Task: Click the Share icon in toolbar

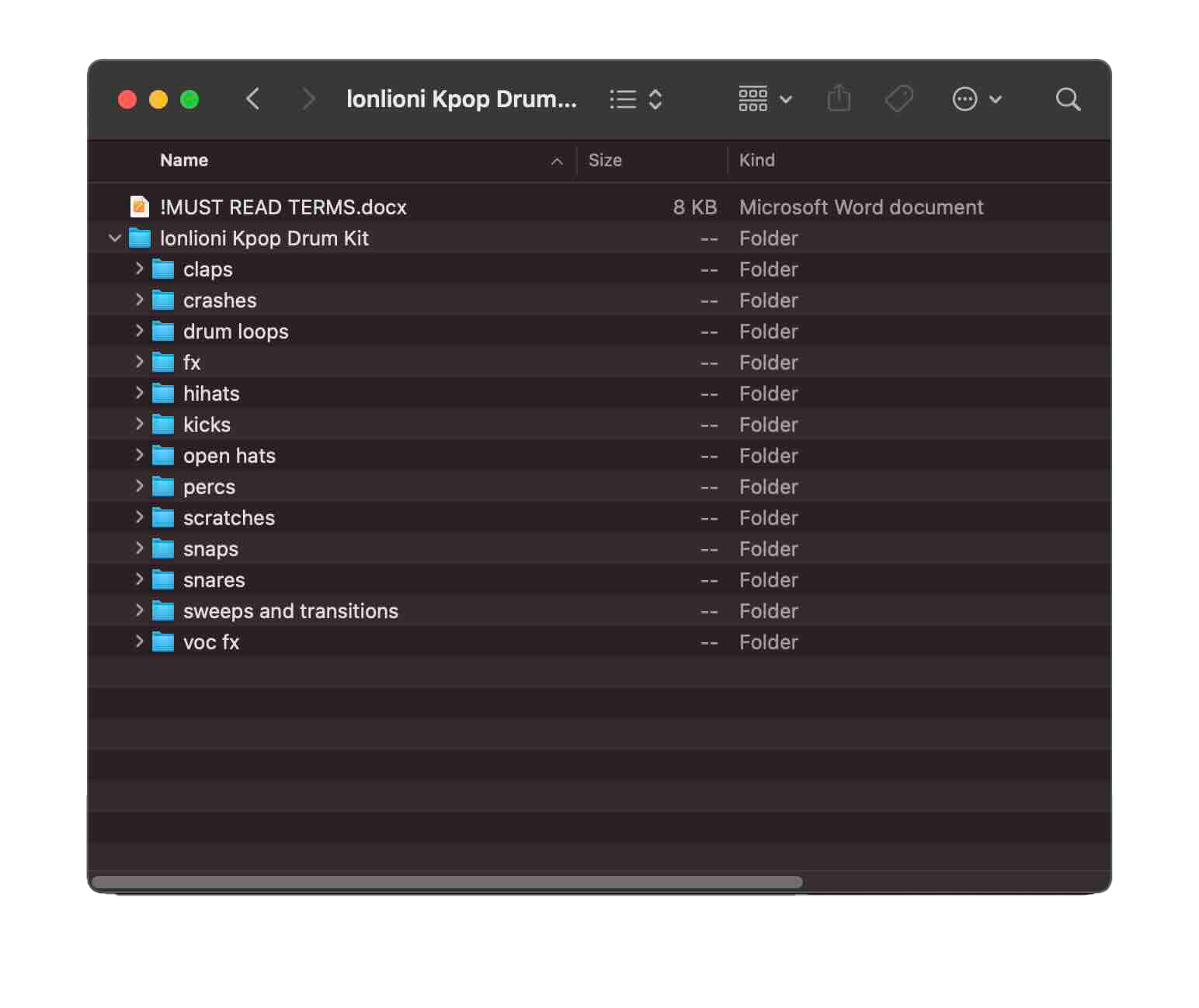Action: [x=839, y=99]
